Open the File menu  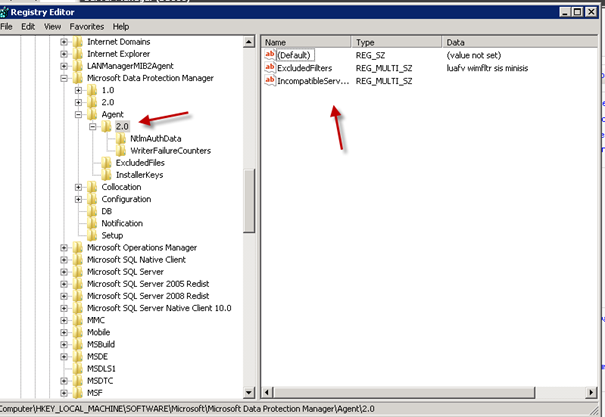(x=6, y=27)
